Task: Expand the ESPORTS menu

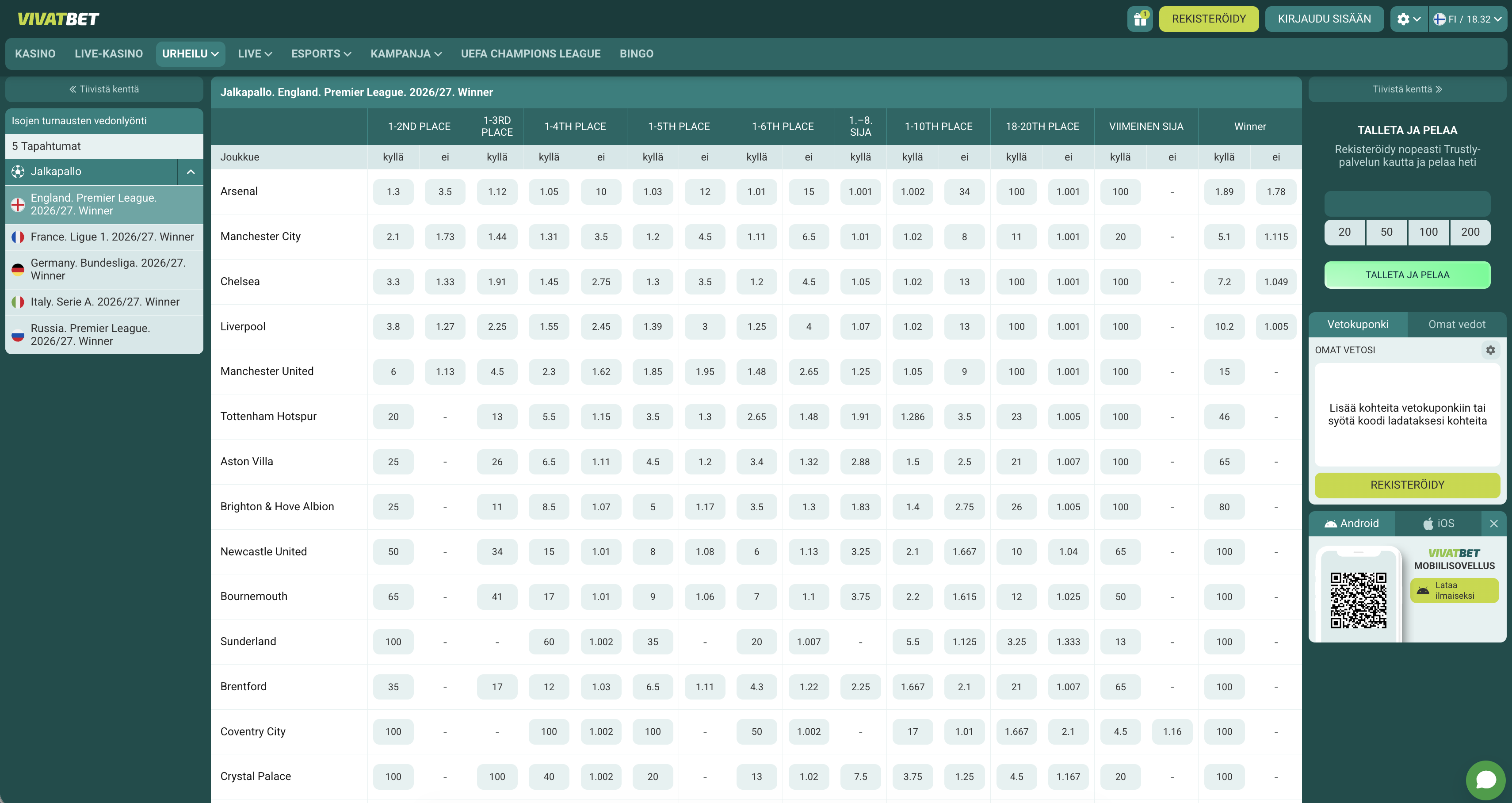Action: 321,54
